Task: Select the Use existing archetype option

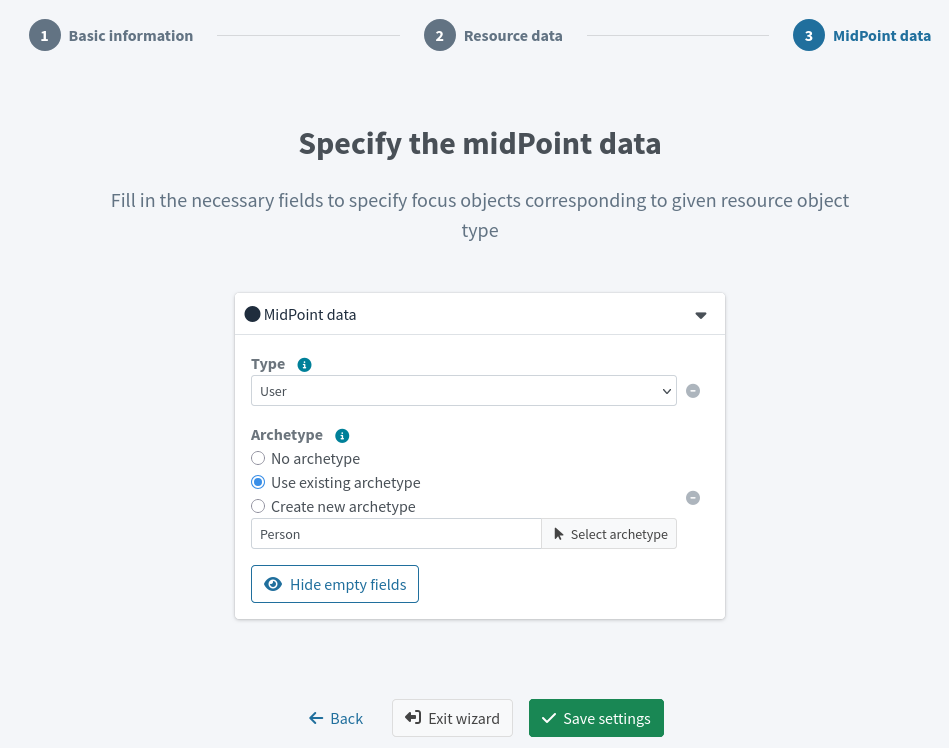Action: tap(258, 482)
